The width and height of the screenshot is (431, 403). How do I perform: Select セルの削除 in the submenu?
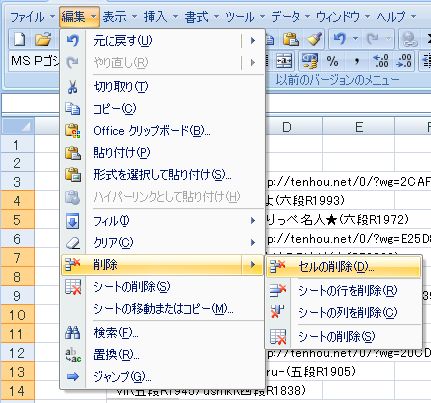pos(343,267)
